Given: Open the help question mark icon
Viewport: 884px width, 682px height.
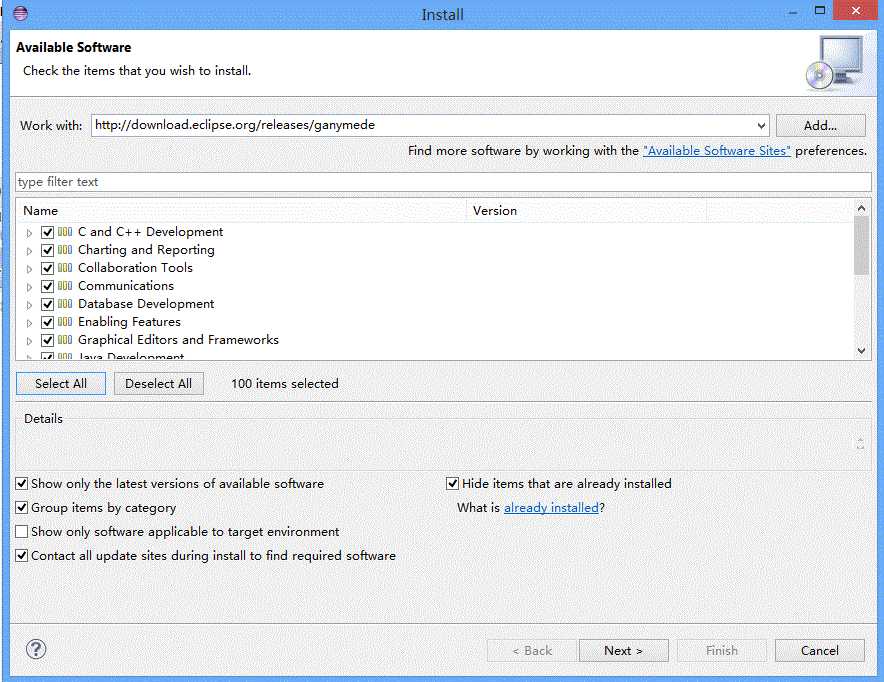Looking at the screenshot, I should pyautogui.click(x=36, y=649).
